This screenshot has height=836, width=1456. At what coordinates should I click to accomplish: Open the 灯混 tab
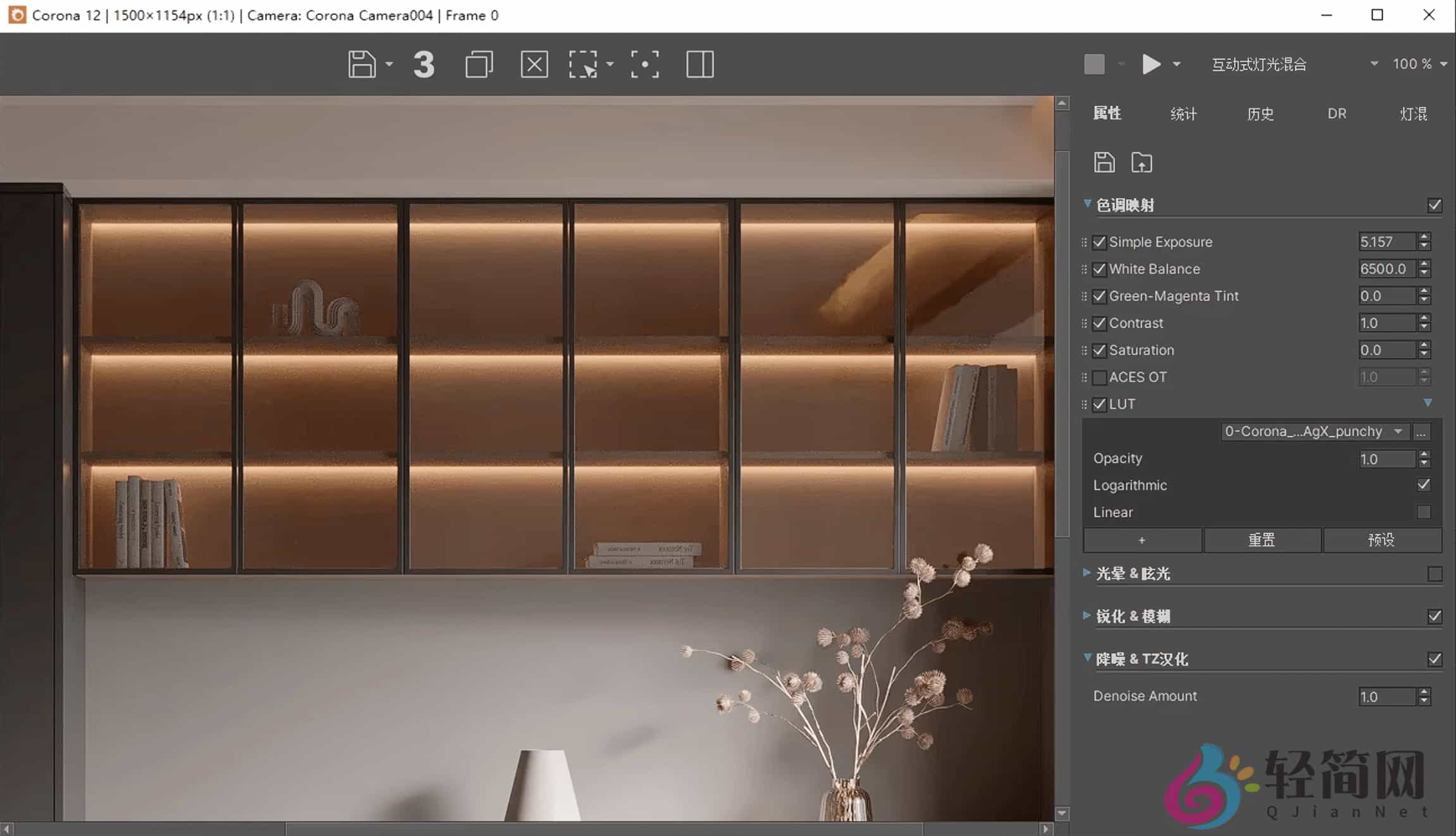(1413, 114)
